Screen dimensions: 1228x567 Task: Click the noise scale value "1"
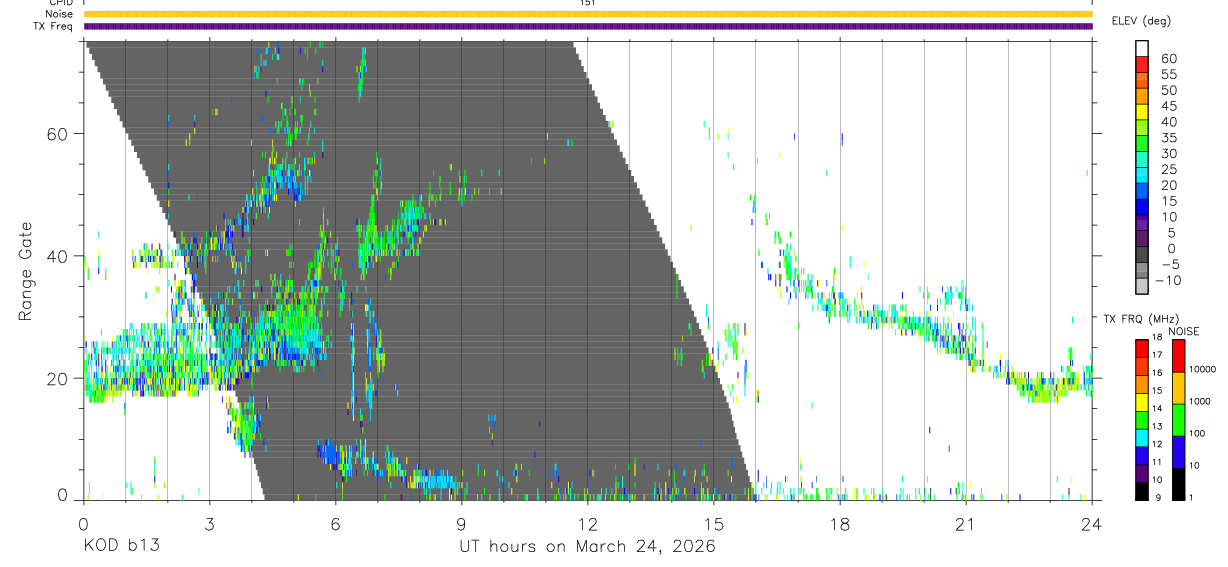pos(1191,497)
